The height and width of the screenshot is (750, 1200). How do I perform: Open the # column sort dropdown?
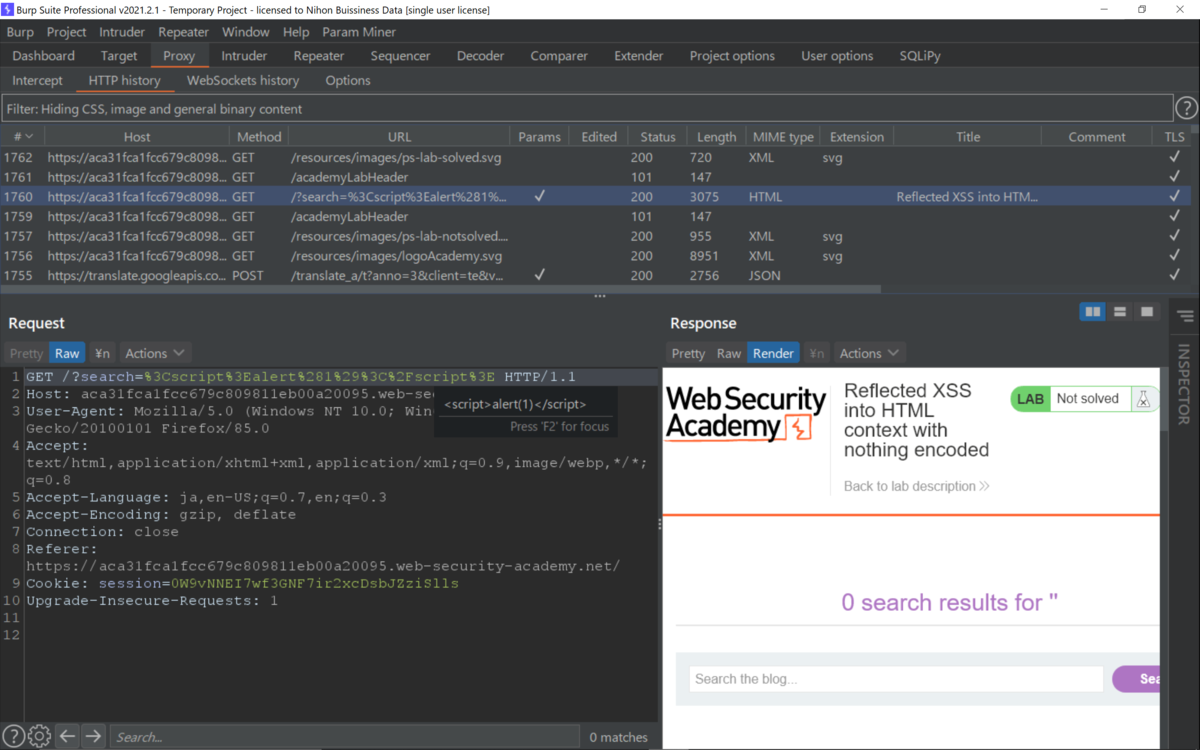tap(22, 135)
